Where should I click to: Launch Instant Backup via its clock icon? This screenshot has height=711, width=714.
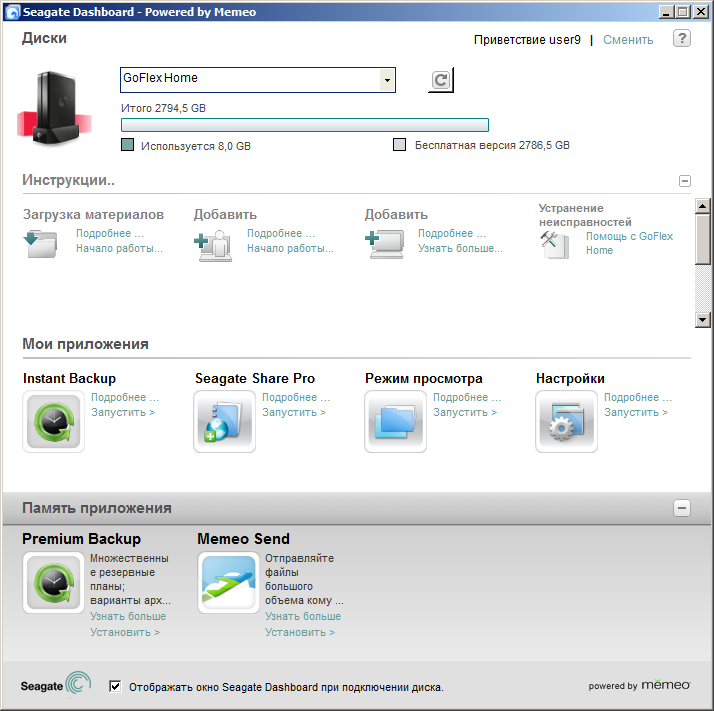(53, 421)
